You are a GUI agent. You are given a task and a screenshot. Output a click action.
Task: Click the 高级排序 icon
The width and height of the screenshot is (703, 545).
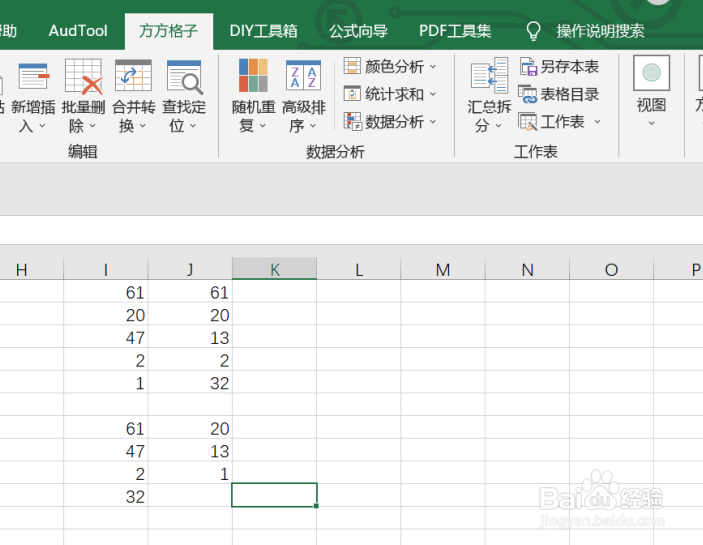[x=304, y=75]
